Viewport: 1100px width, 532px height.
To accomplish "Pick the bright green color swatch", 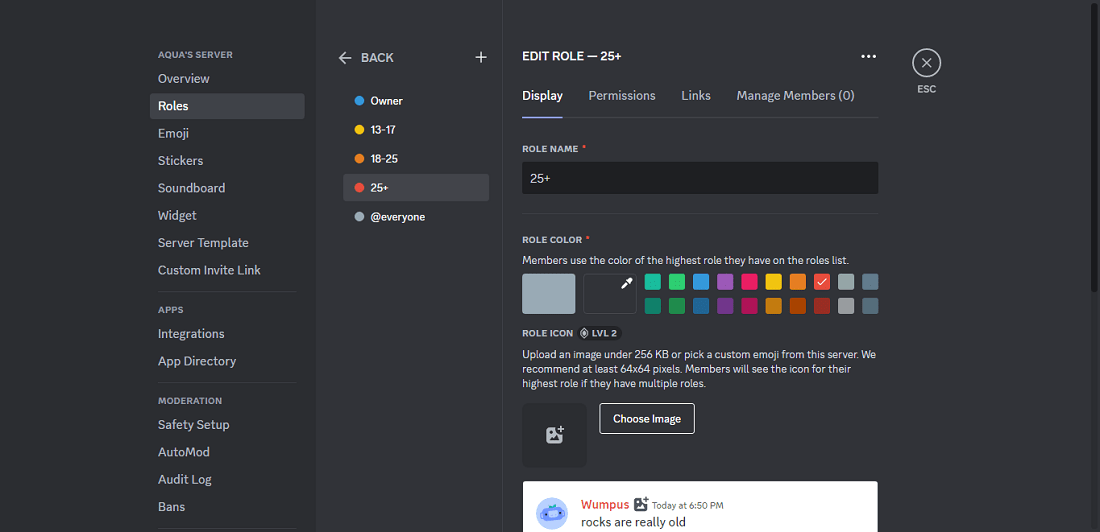I will coord(677,281).
